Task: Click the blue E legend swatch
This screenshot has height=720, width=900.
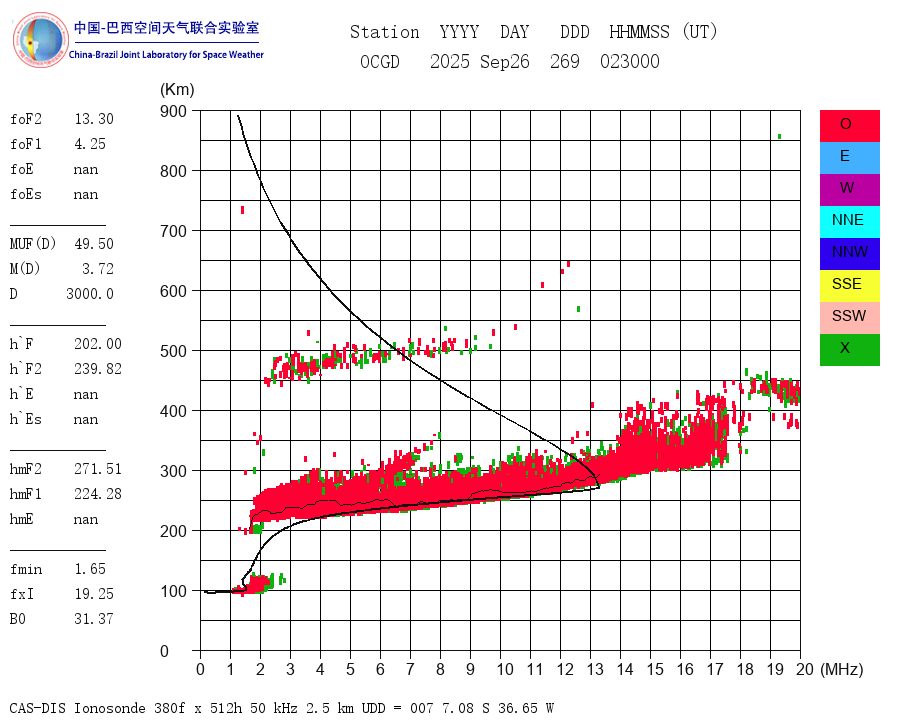Action: 849,158
